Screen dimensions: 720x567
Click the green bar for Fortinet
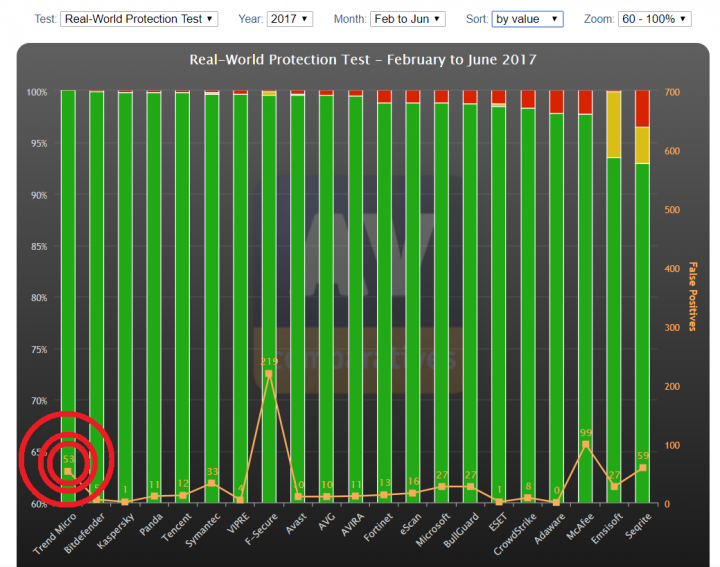tap(384, 303)
